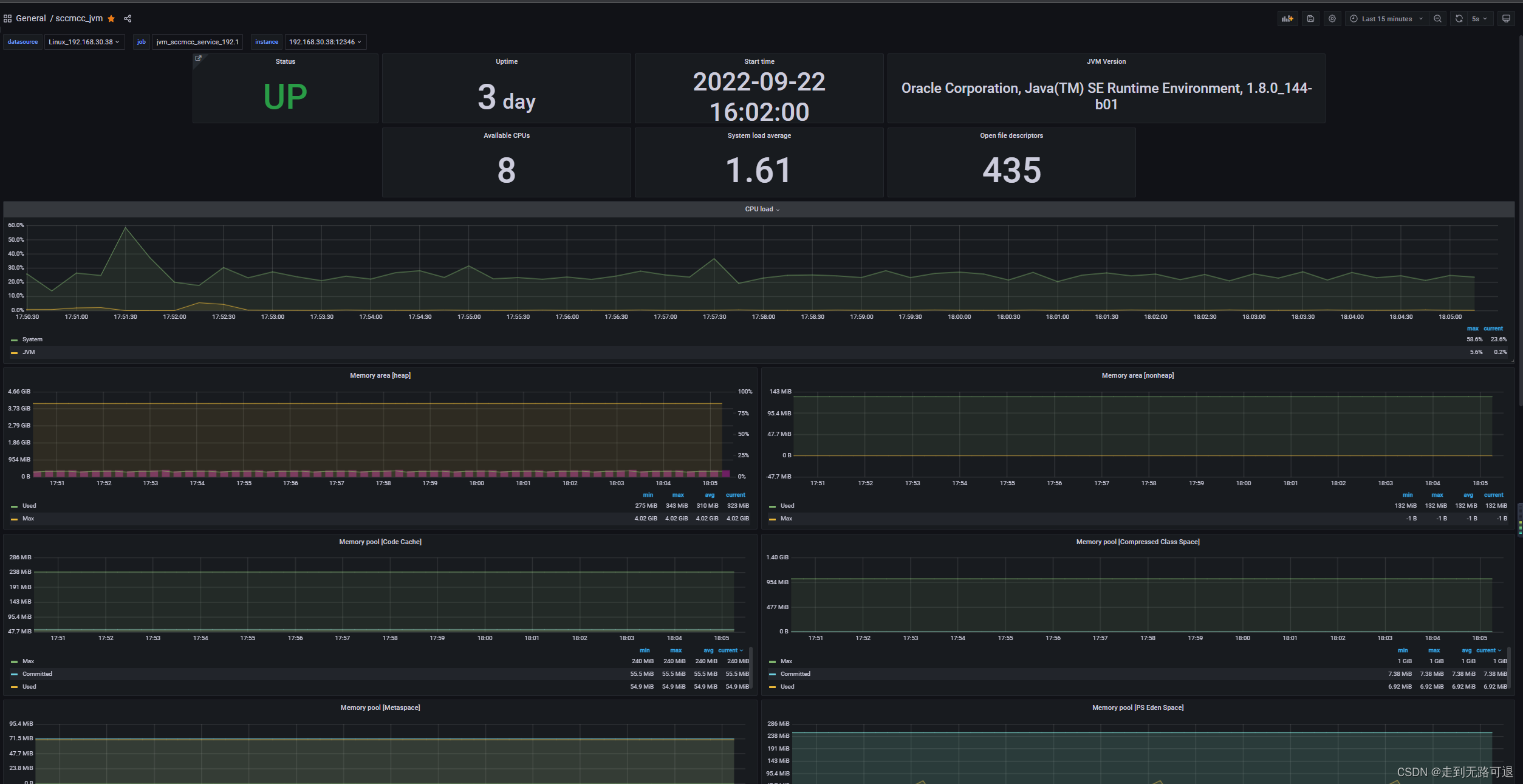Open the clock icon of the time picker
Screen dimensions: 1523x784
pos(1354,19)
